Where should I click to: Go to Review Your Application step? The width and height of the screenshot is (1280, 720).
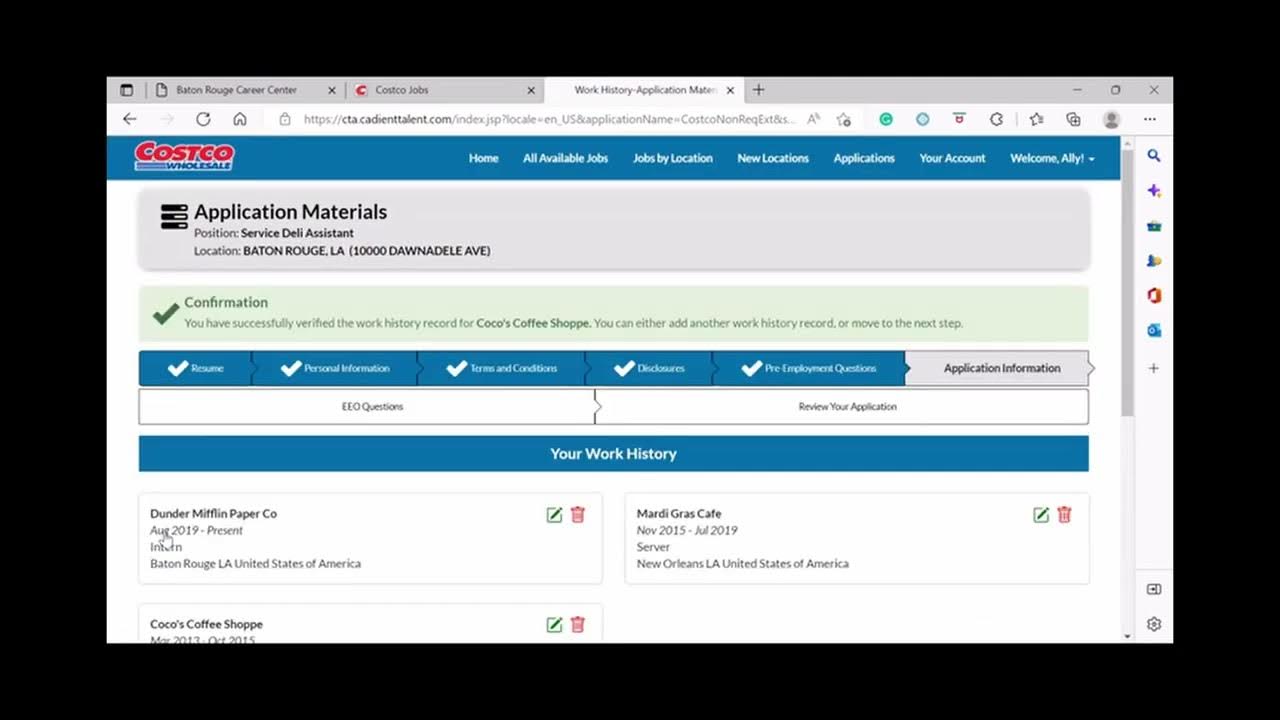point(842,407)
